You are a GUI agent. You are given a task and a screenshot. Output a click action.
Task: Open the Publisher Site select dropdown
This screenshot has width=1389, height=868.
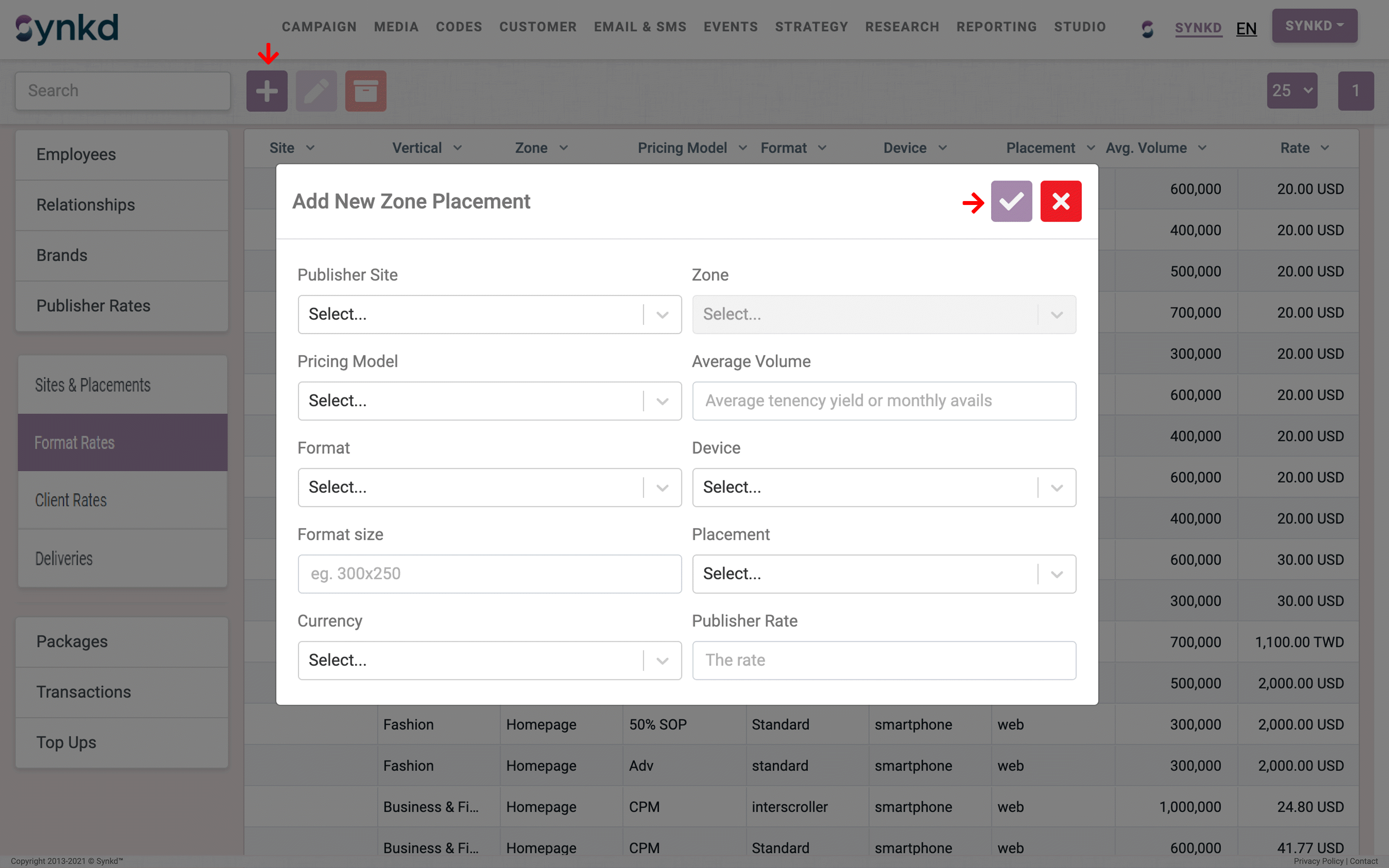pos(489,314)
